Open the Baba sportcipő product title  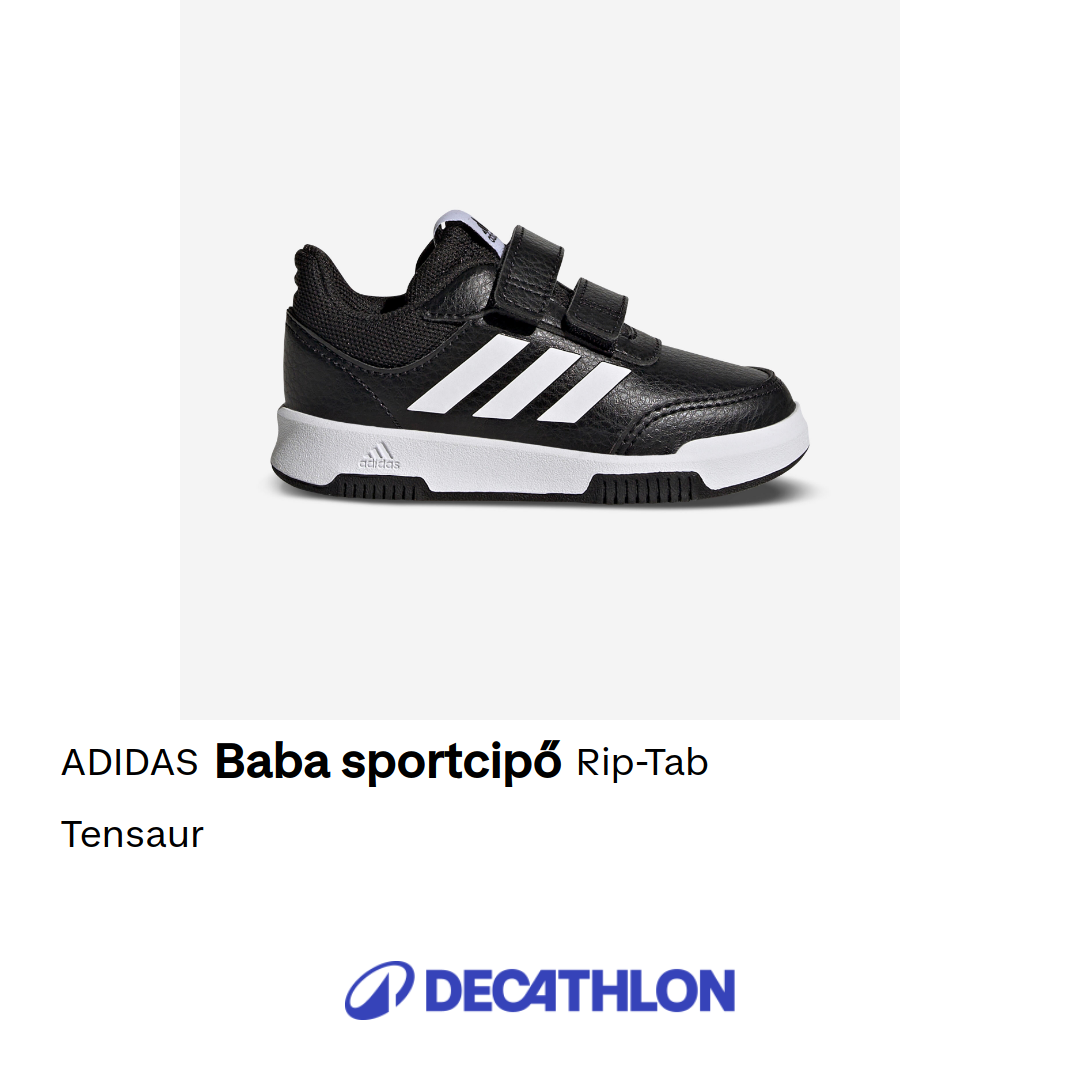pyautogui.click(x=388, y=763)
